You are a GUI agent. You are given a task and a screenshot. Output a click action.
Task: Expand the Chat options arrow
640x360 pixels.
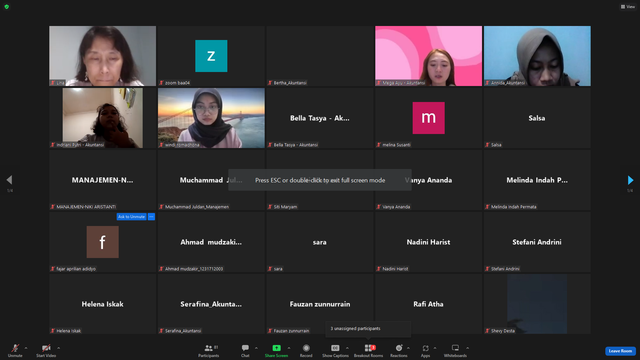click(256, 348)
